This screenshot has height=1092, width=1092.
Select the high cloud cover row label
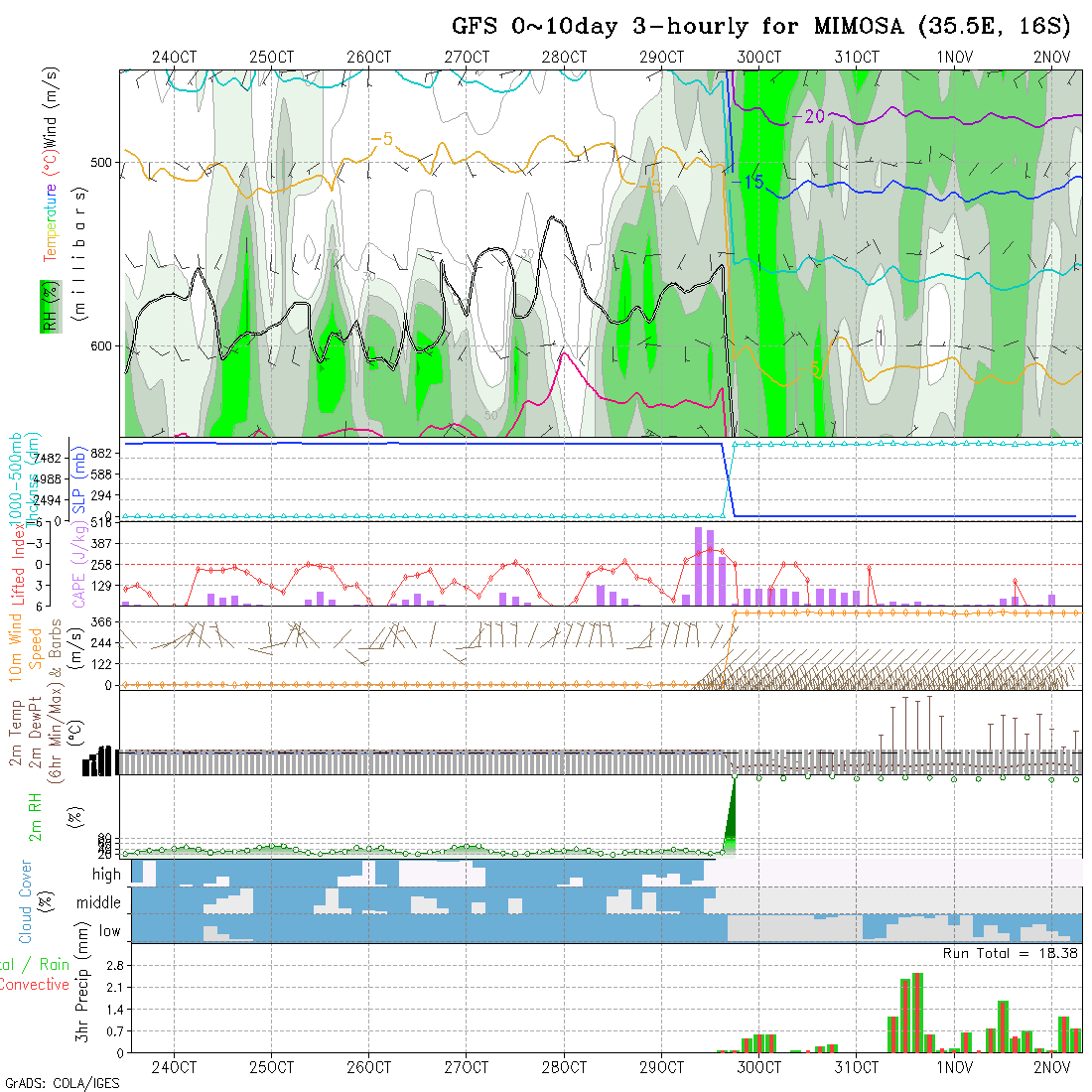point(106,875)
